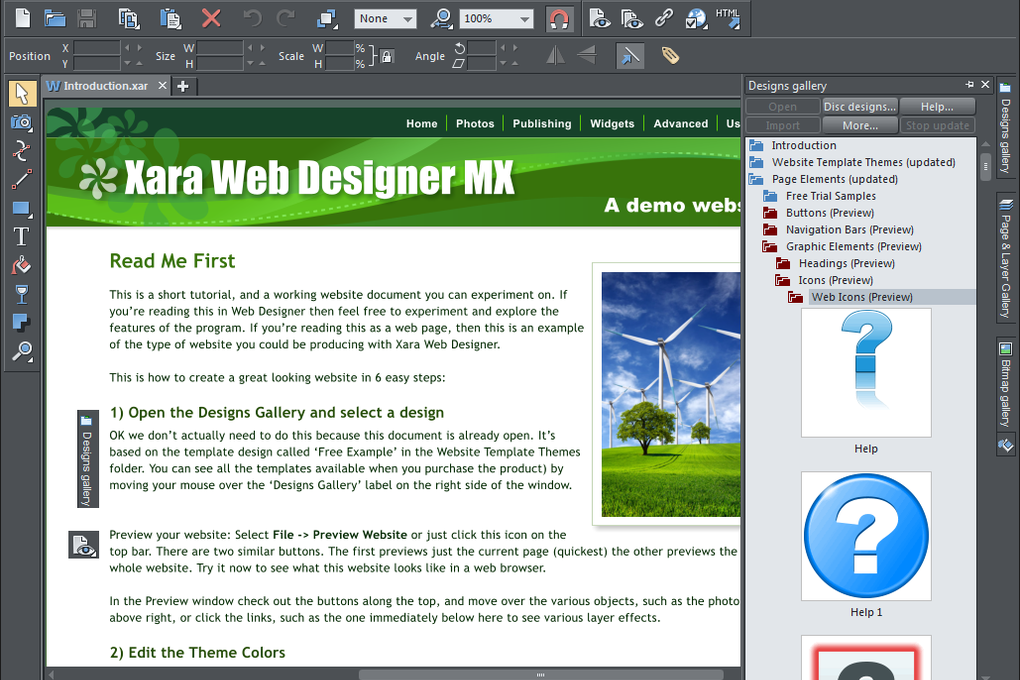Toggle the lock aspect ratio padlock
Viewport: 1020px width, 680px height.
click(386, 57)
